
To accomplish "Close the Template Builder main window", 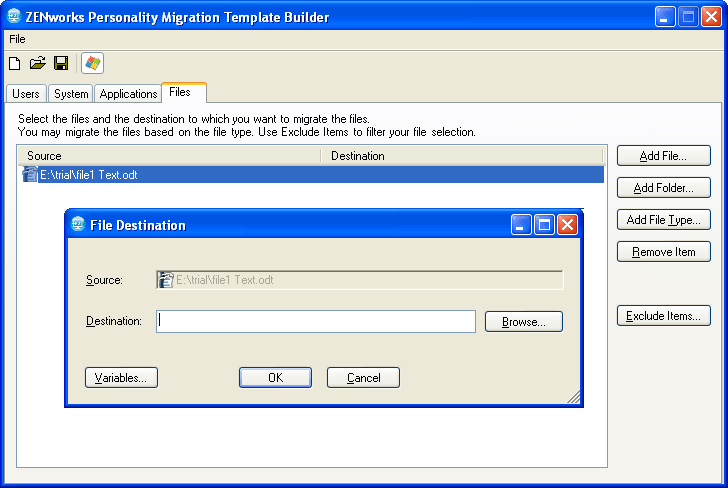I will pos(711,17).
